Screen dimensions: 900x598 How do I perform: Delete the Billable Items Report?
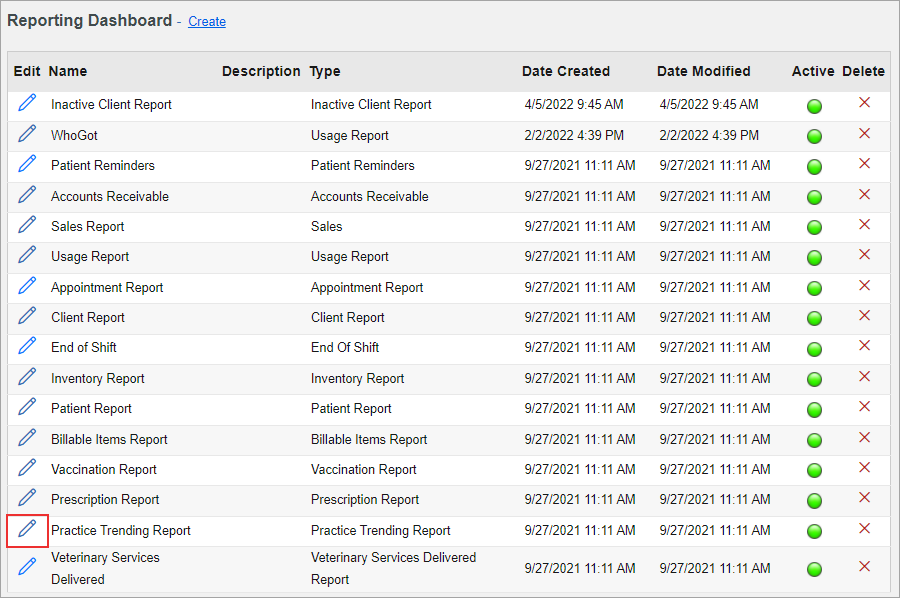coord(864,438)
